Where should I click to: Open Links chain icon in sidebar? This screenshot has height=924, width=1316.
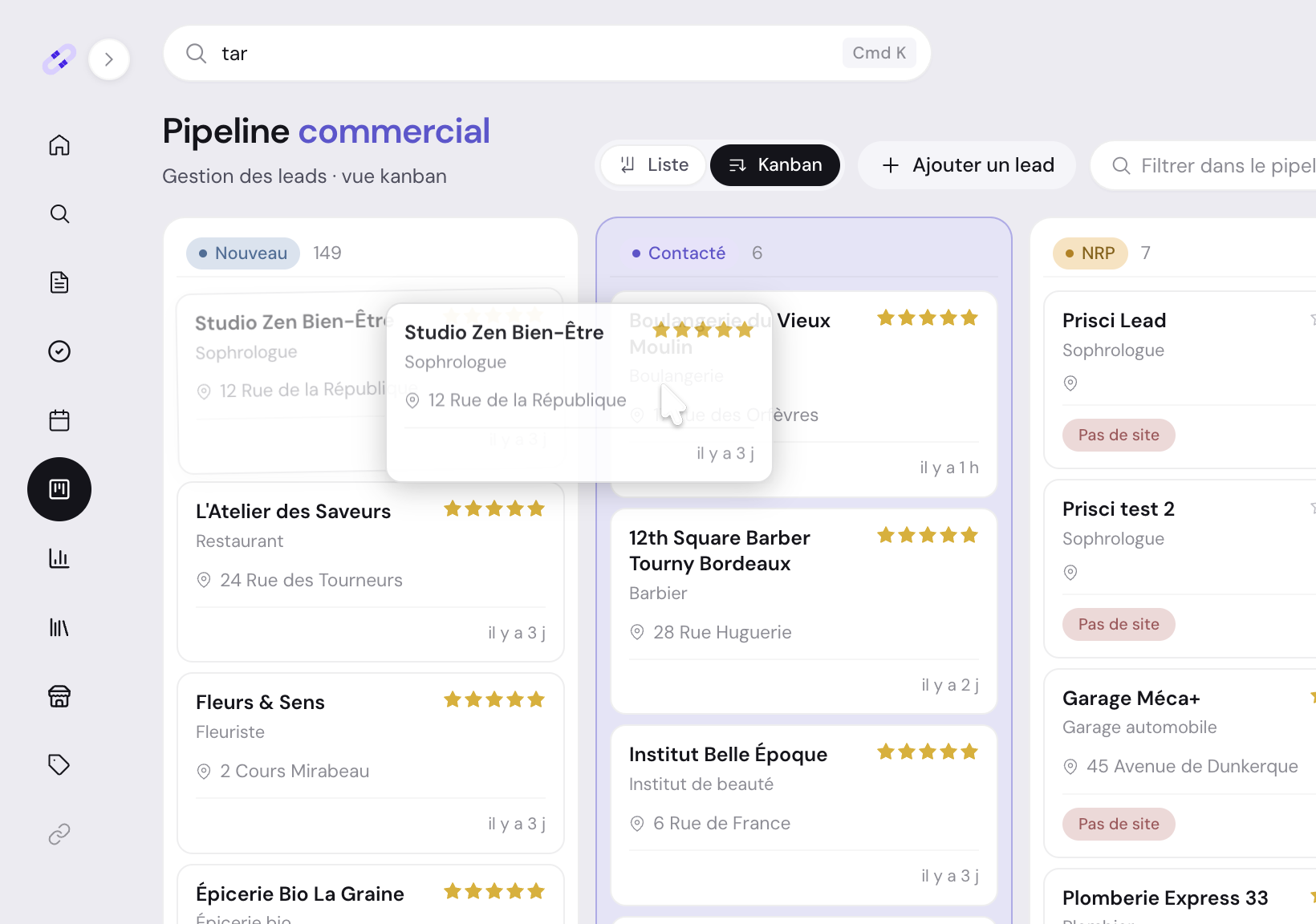pyautogui.click(x=59, y=834)
